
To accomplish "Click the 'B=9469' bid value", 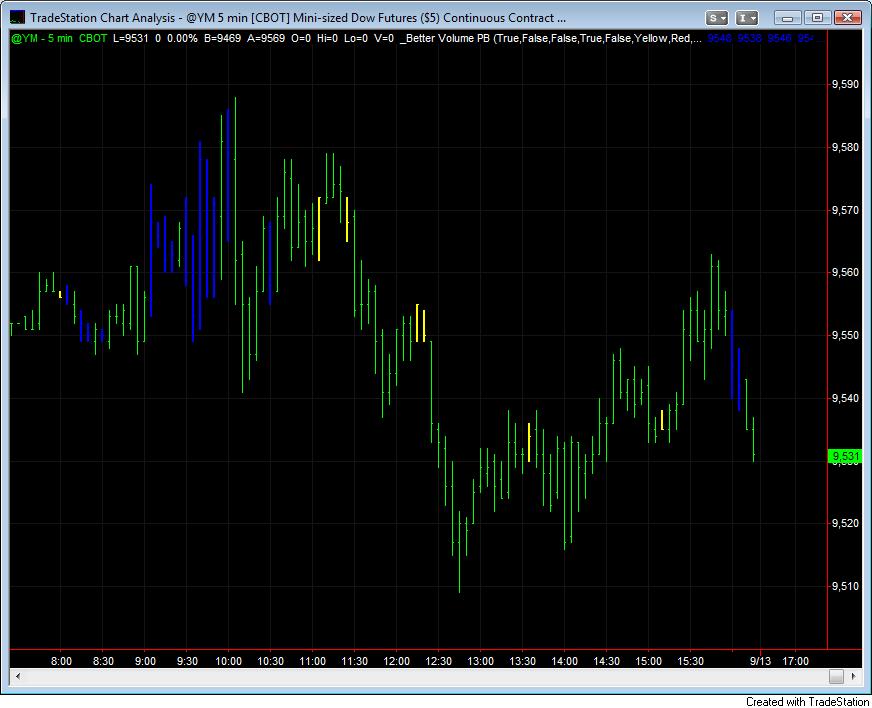I will click(x=222, y=38).
